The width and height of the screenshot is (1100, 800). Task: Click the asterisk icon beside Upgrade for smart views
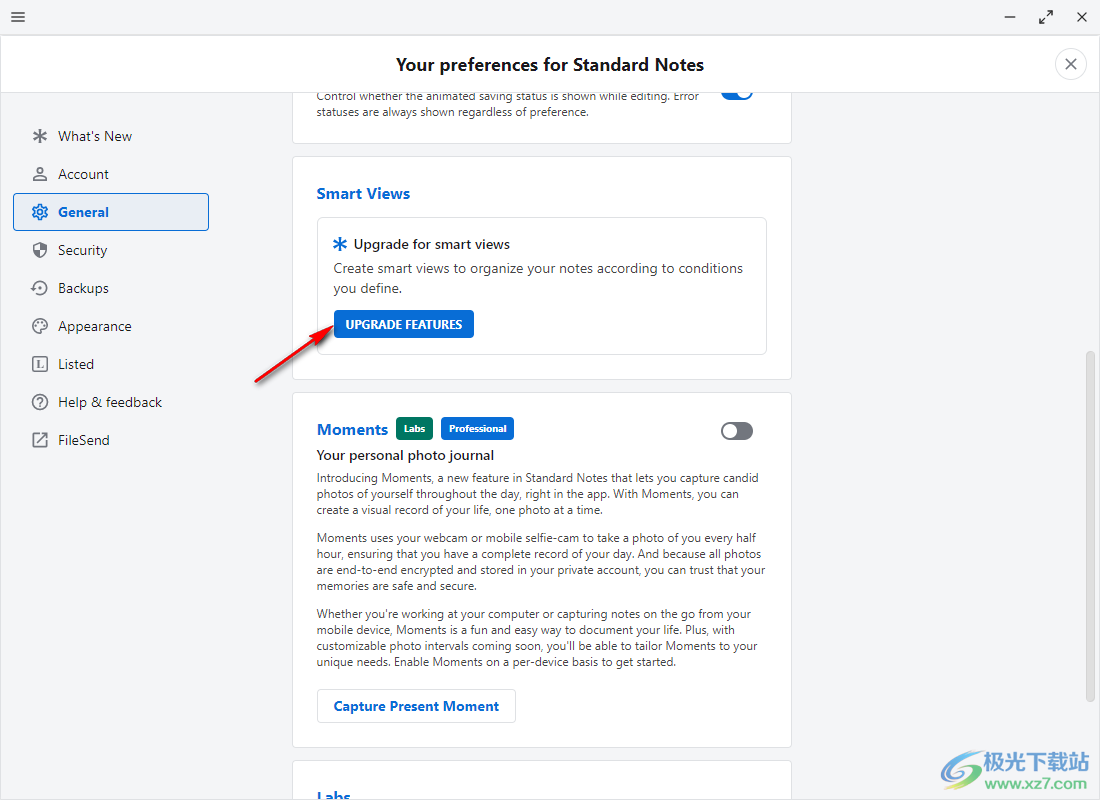[x=340, y=244]
